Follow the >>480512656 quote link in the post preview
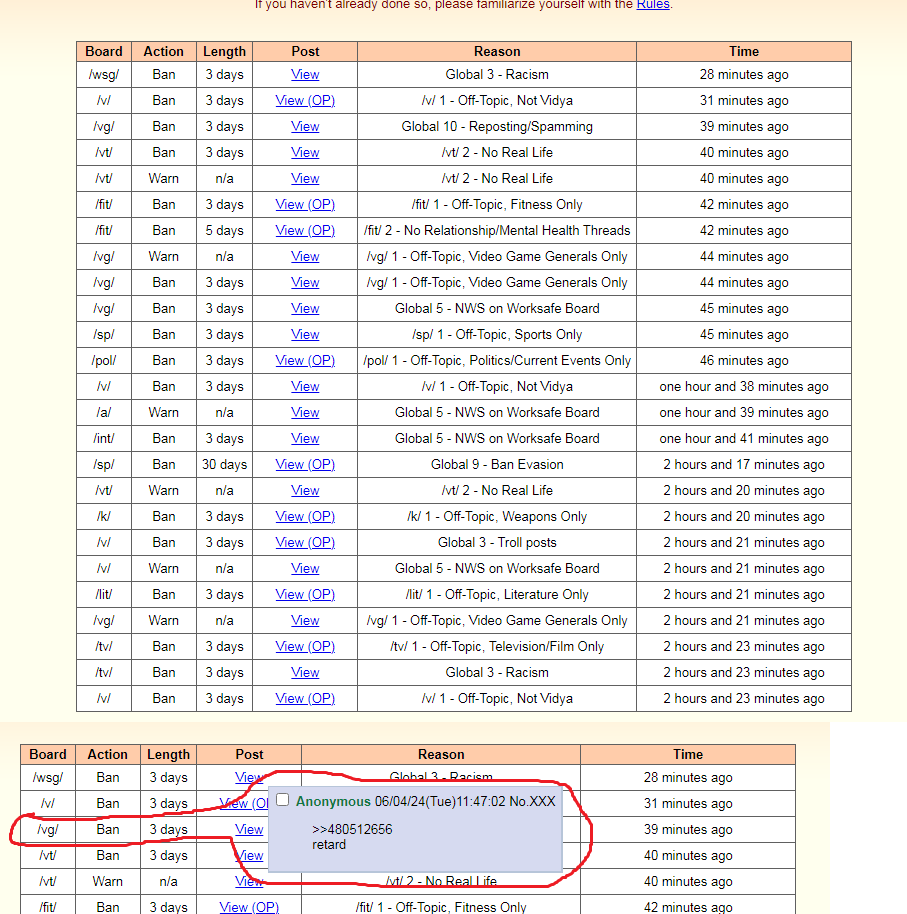907x914 pixels. [x=352, y=829]
